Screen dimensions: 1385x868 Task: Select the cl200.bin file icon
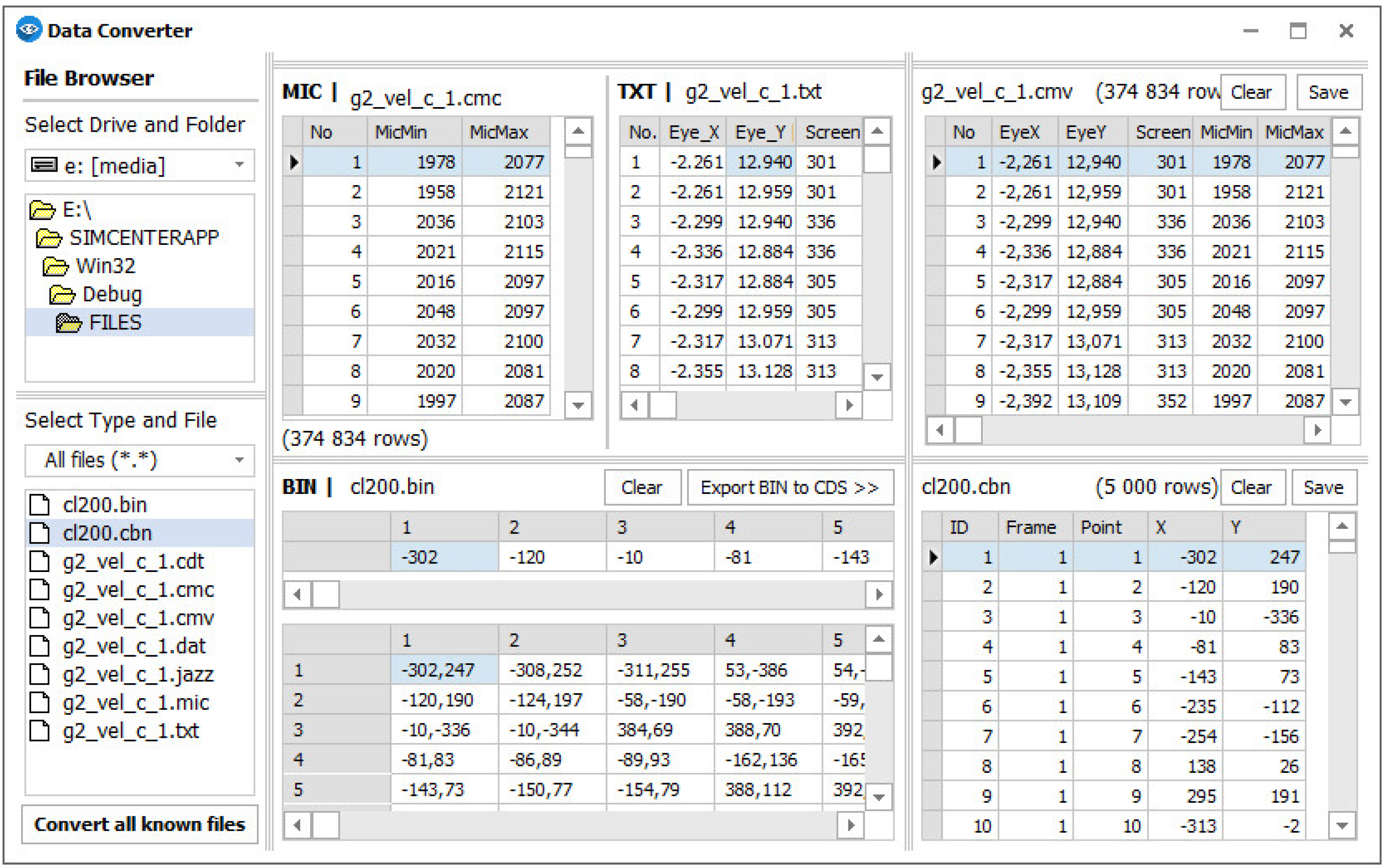tap(40, 505)
